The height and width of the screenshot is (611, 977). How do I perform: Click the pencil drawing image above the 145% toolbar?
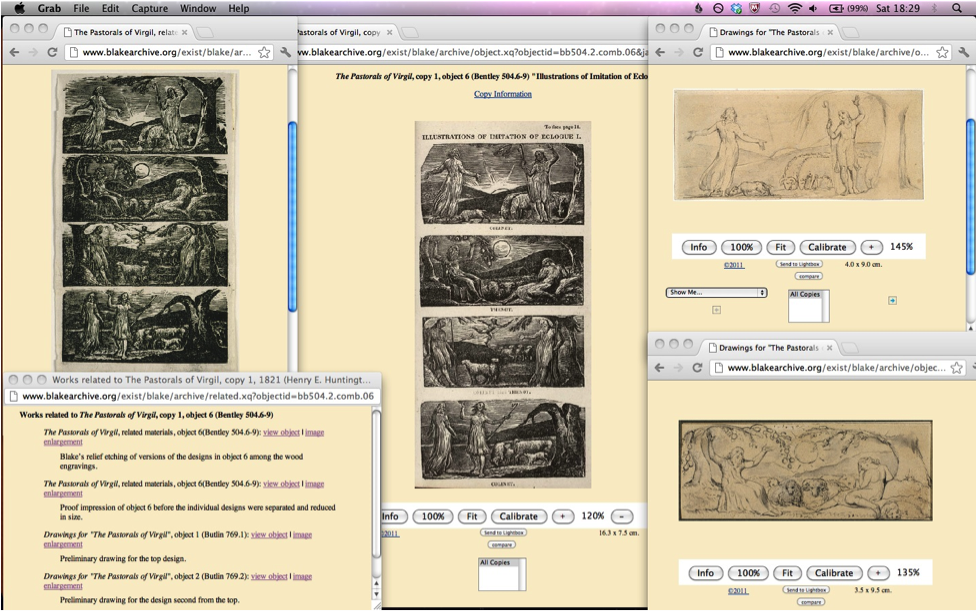[799, 145]
